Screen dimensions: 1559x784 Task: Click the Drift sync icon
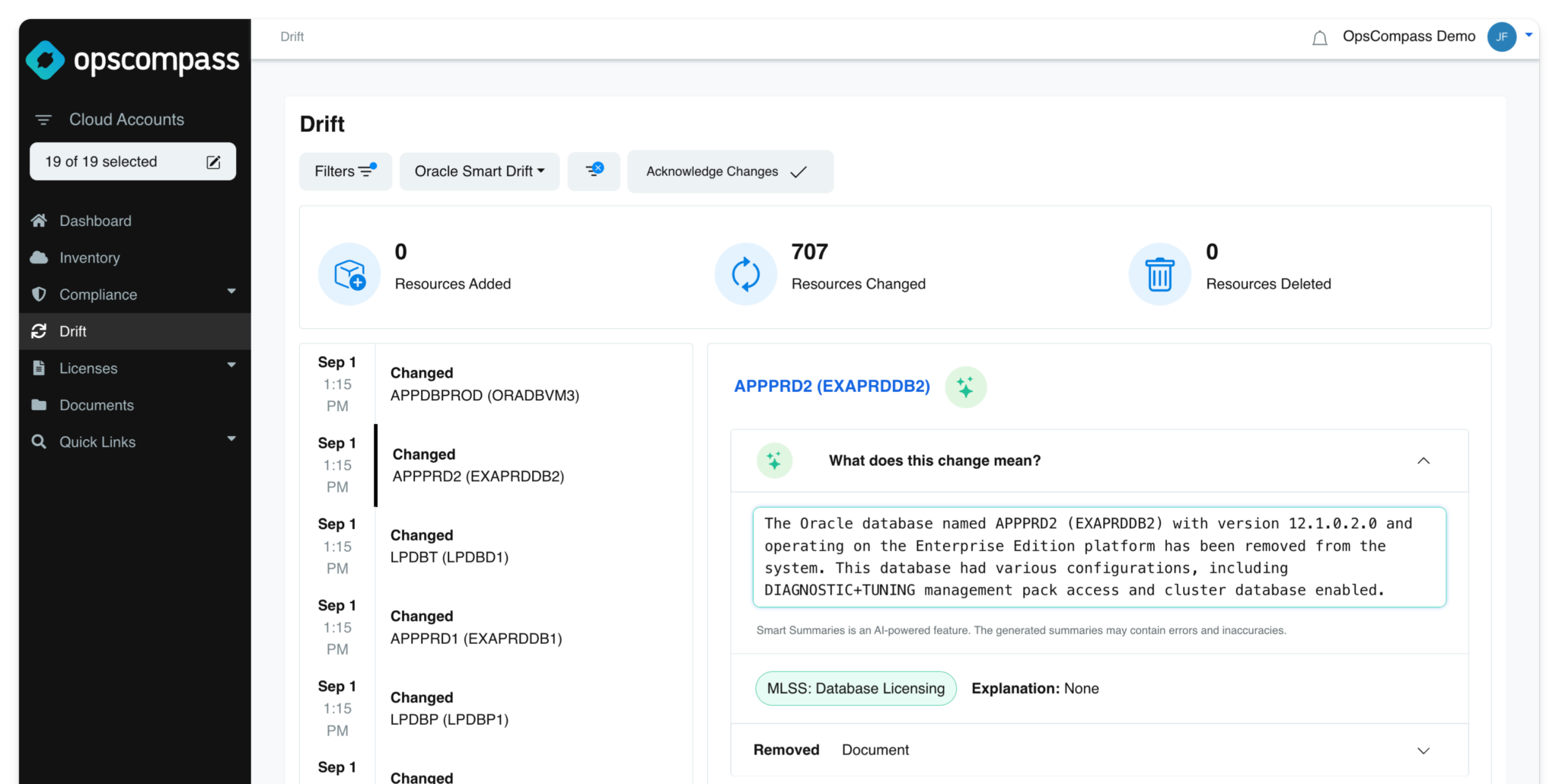click(39, 331)
